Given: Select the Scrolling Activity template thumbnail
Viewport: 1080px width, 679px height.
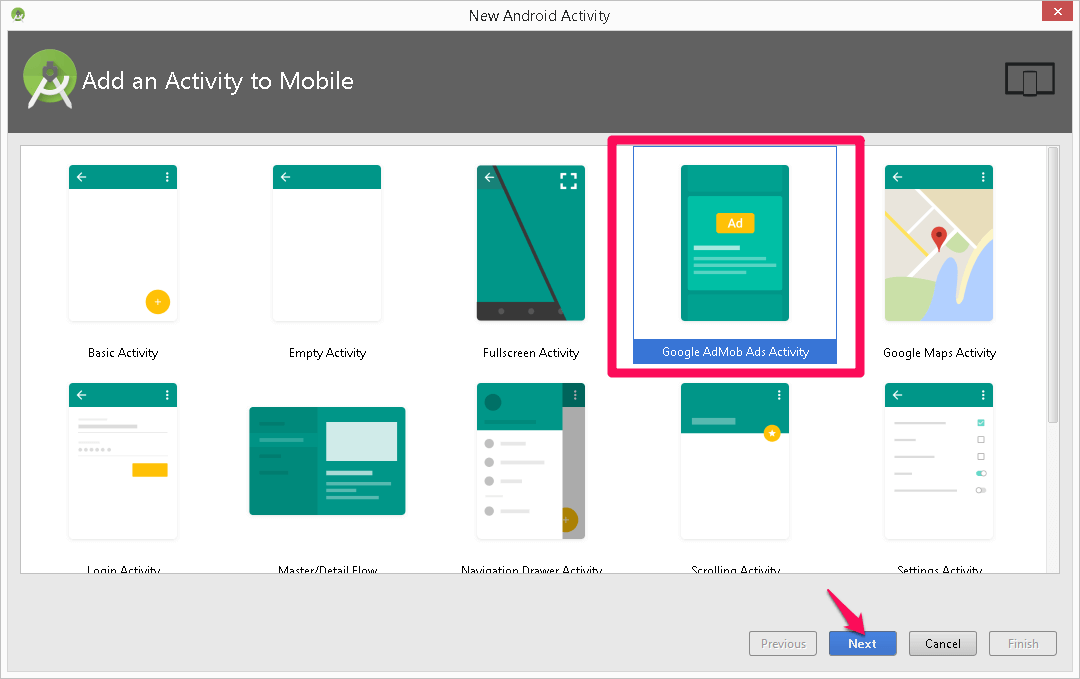Looking at the screenshot, I should click(735, 461).
